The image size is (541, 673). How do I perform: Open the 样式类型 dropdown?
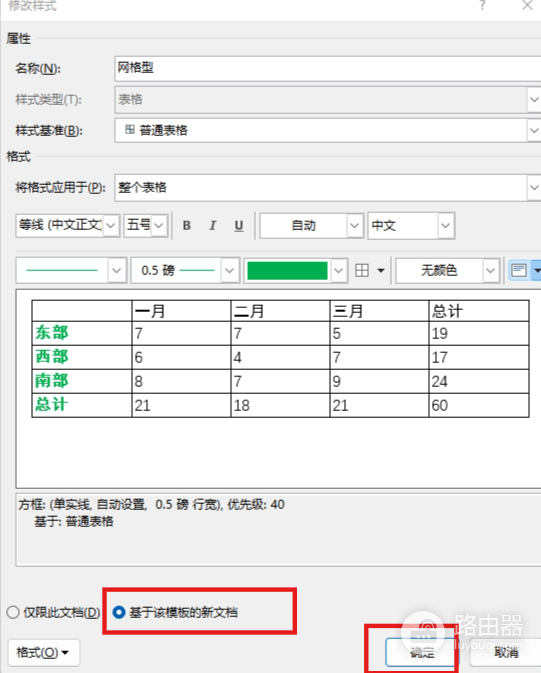point(534,100)
